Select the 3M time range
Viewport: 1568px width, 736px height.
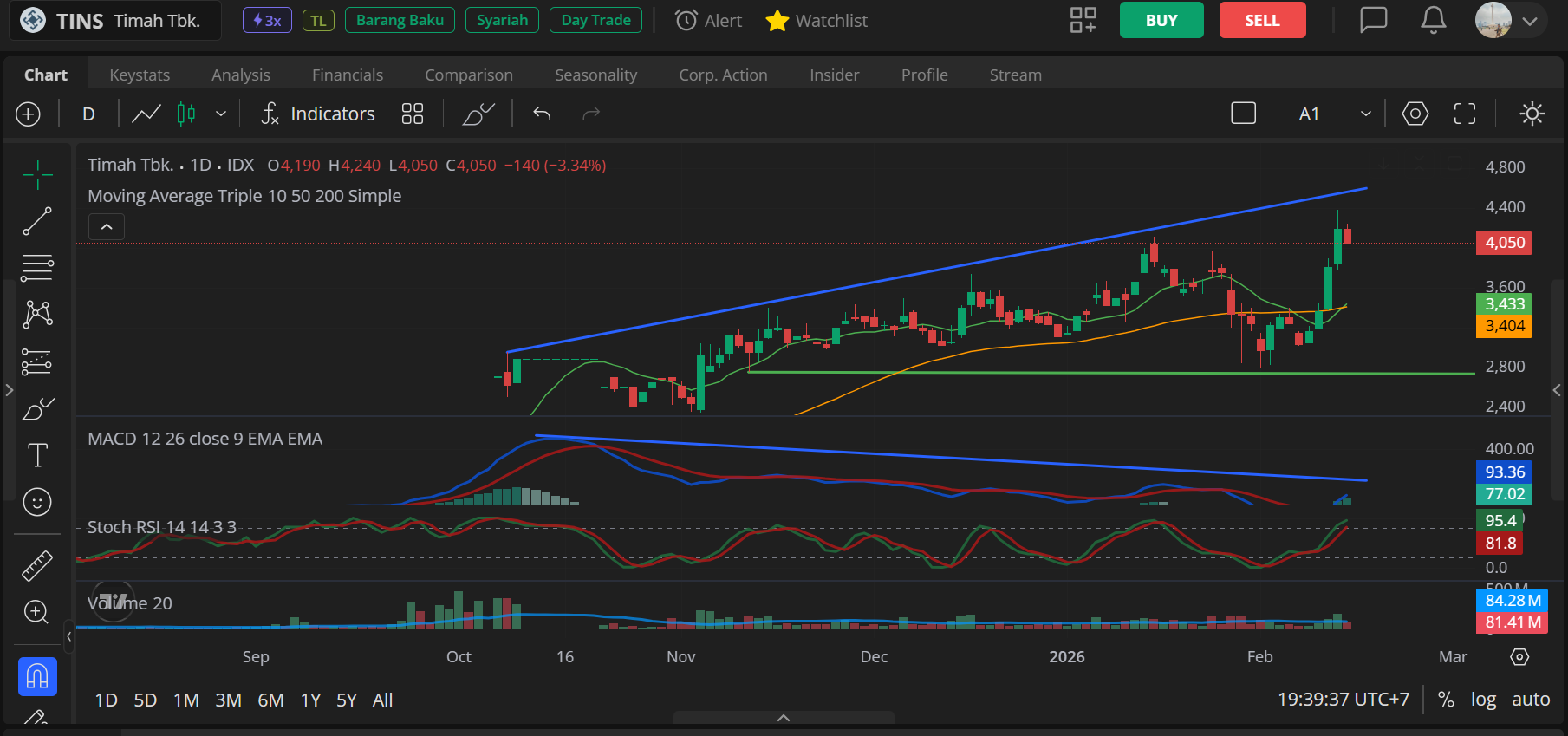(228, 700)
